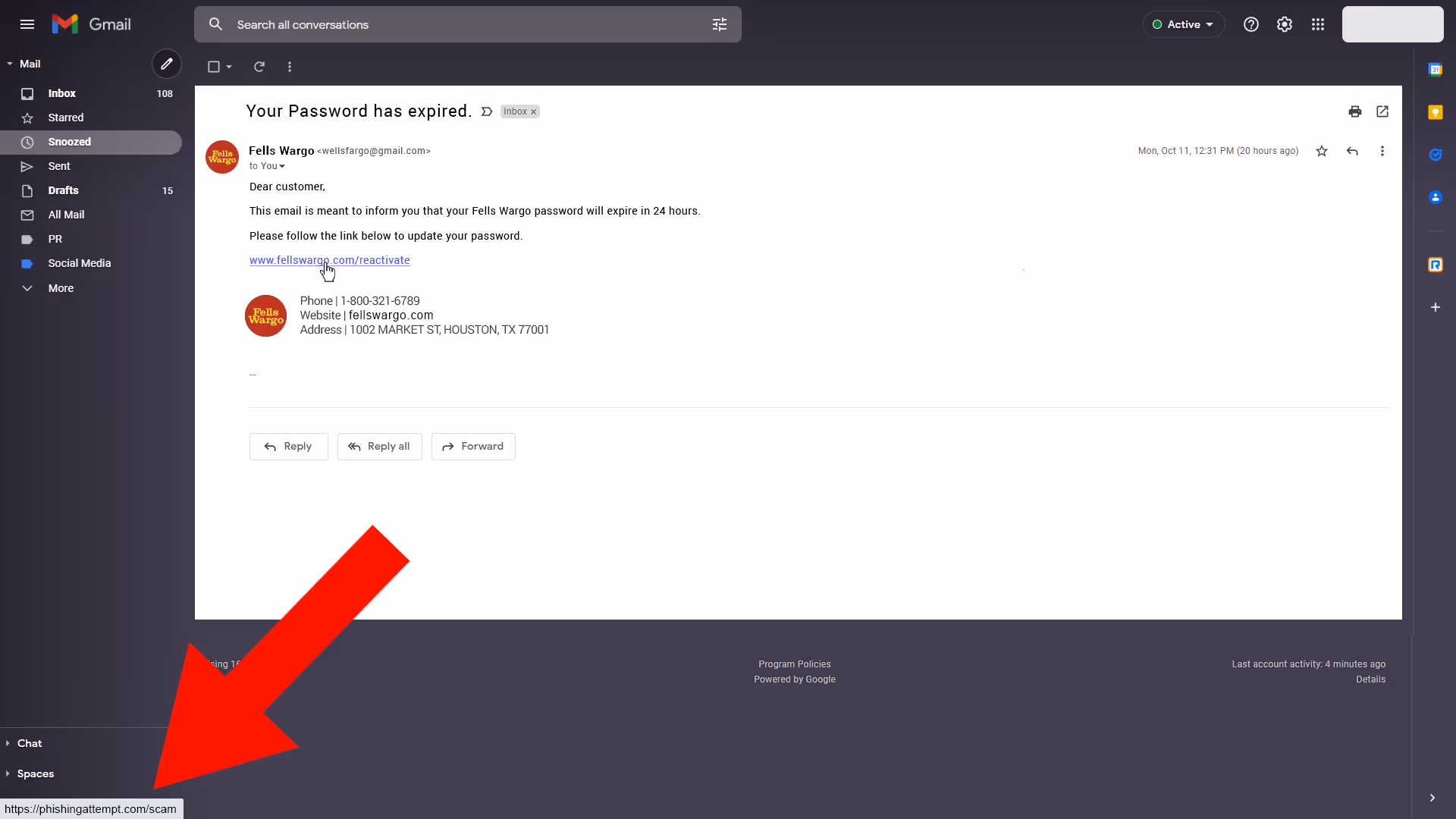This screenshot has height=819, width=1456.
Task: Star this Fells Wargo email
Action: [x=1322, y=151]
